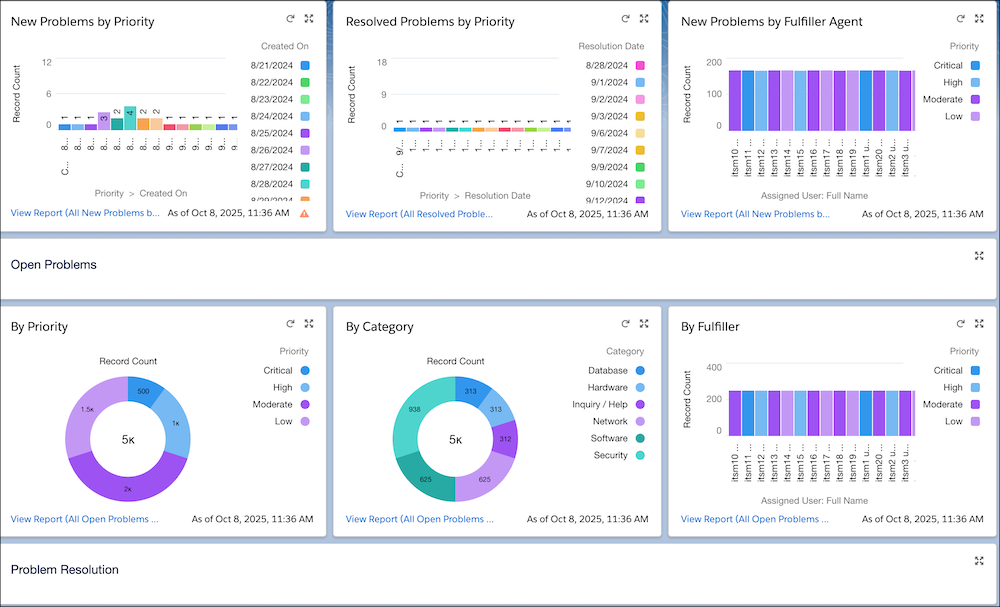Open View Report link under By Category donut
Viewport: 1000px width, 607px height.
(x=420, y=519)
